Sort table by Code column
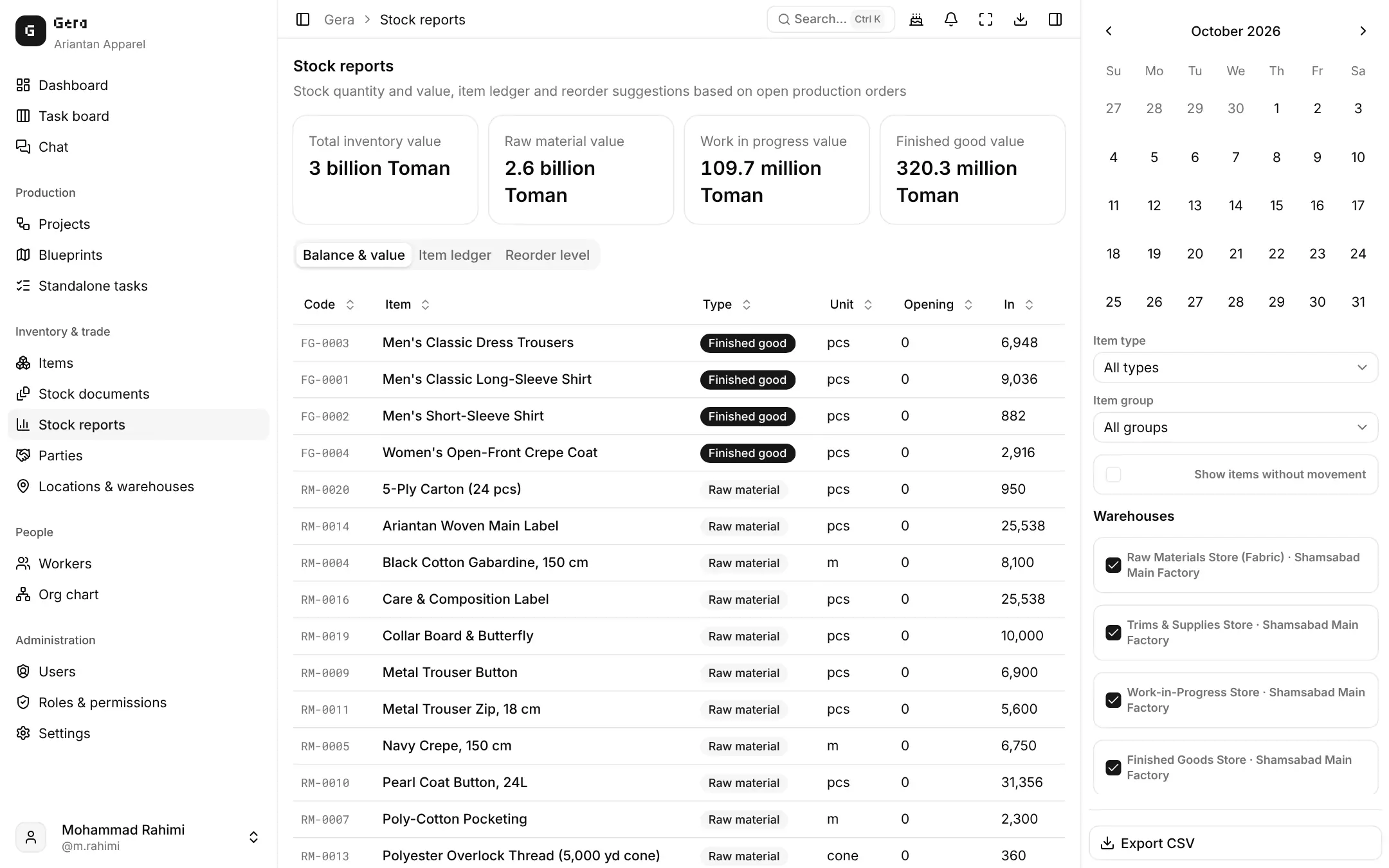The image size is (1389, 868). coord(329,305)
